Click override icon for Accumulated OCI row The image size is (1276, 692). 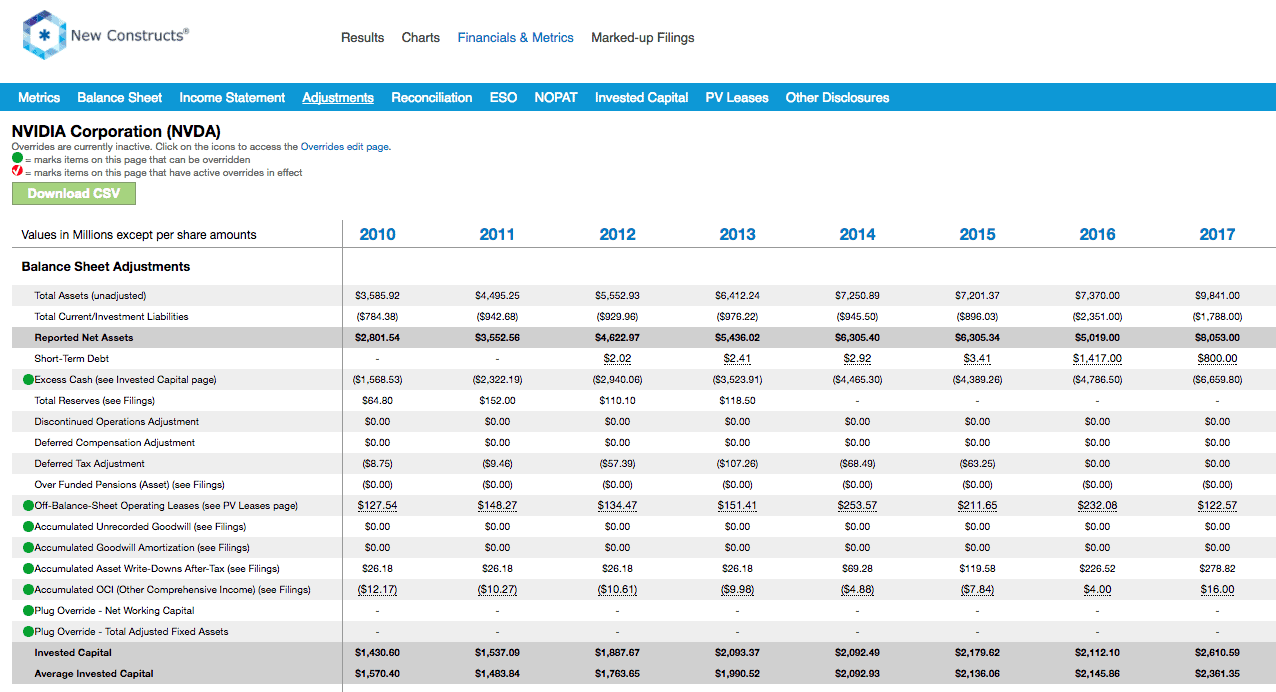click(28, 590)
